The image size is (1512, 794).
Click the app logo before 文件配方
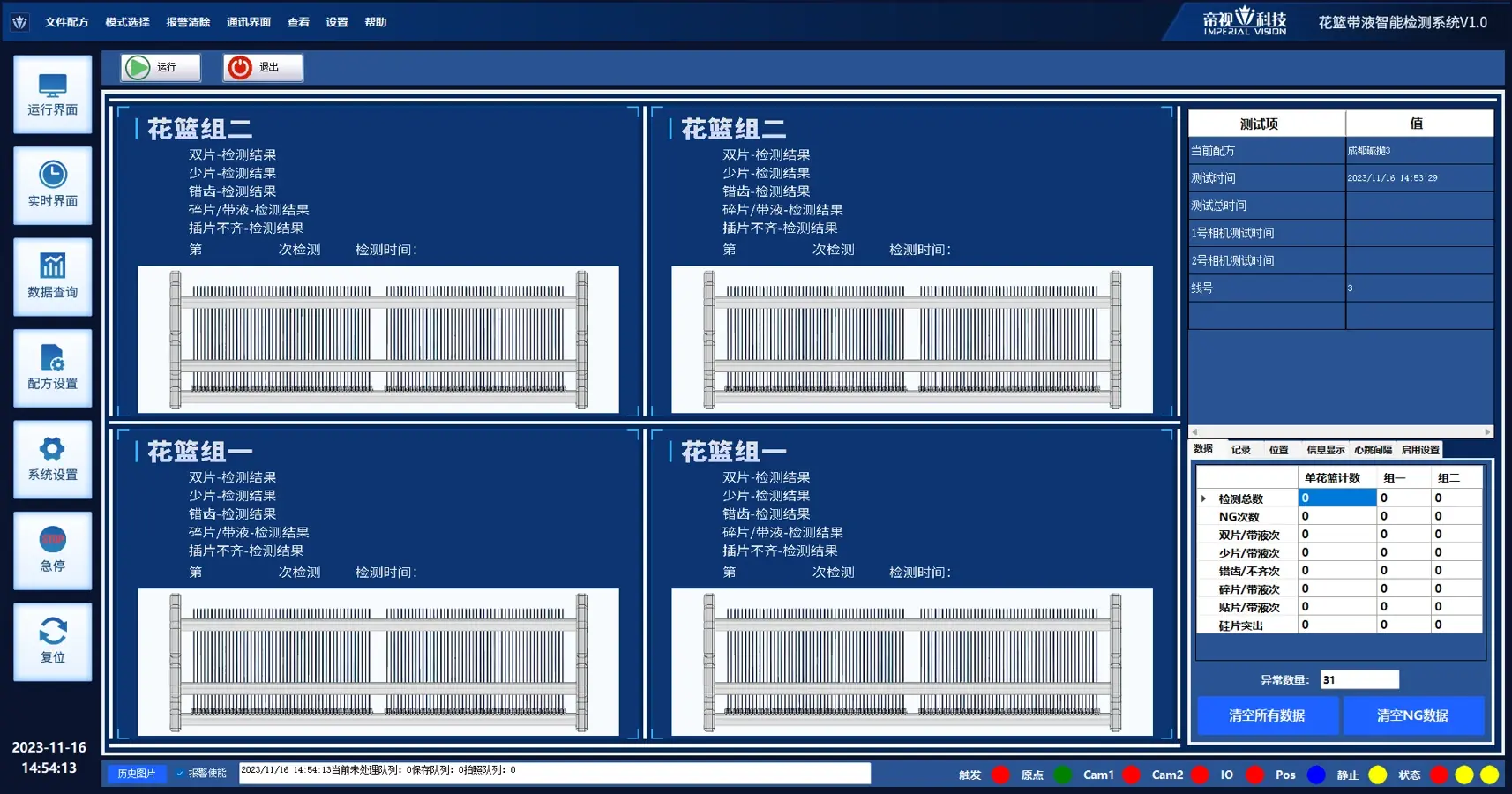(19, 22)
